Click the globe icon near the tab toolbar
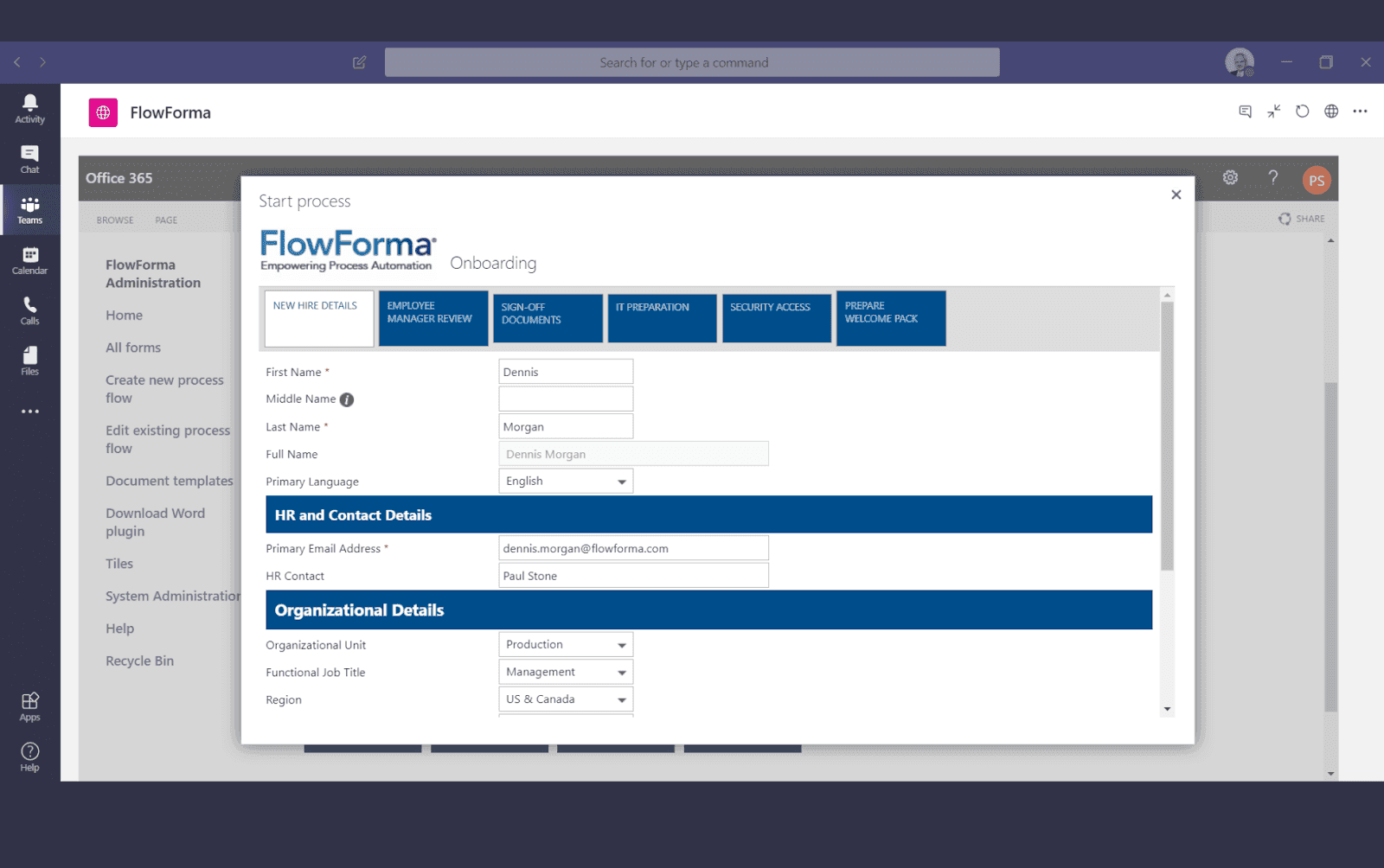The width and height of the screenshot is (1384, 868). click(x=1331, y=112)
